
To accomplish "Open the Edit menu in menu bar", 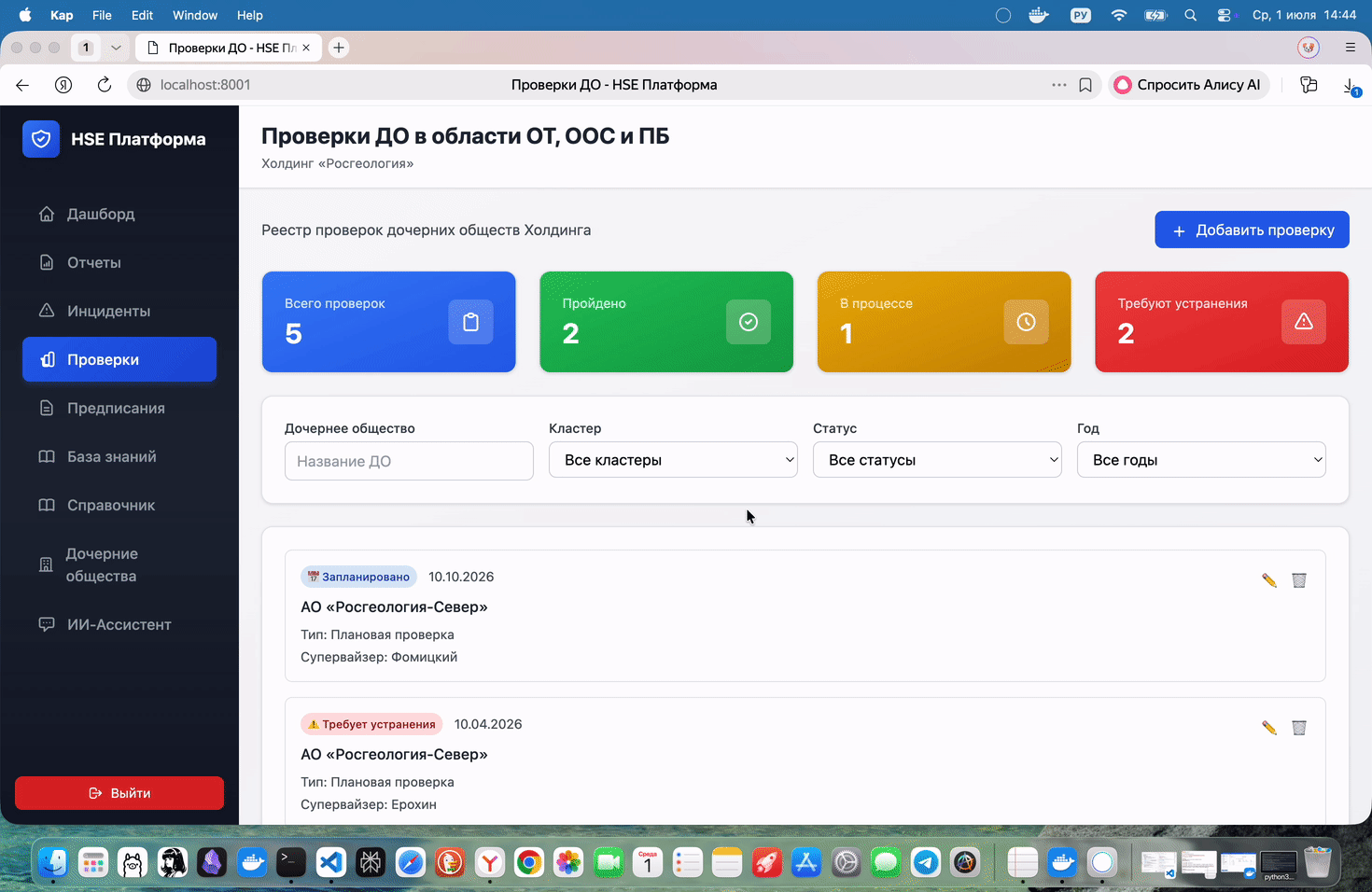I will pyautogui.click(x=142, y=15).
